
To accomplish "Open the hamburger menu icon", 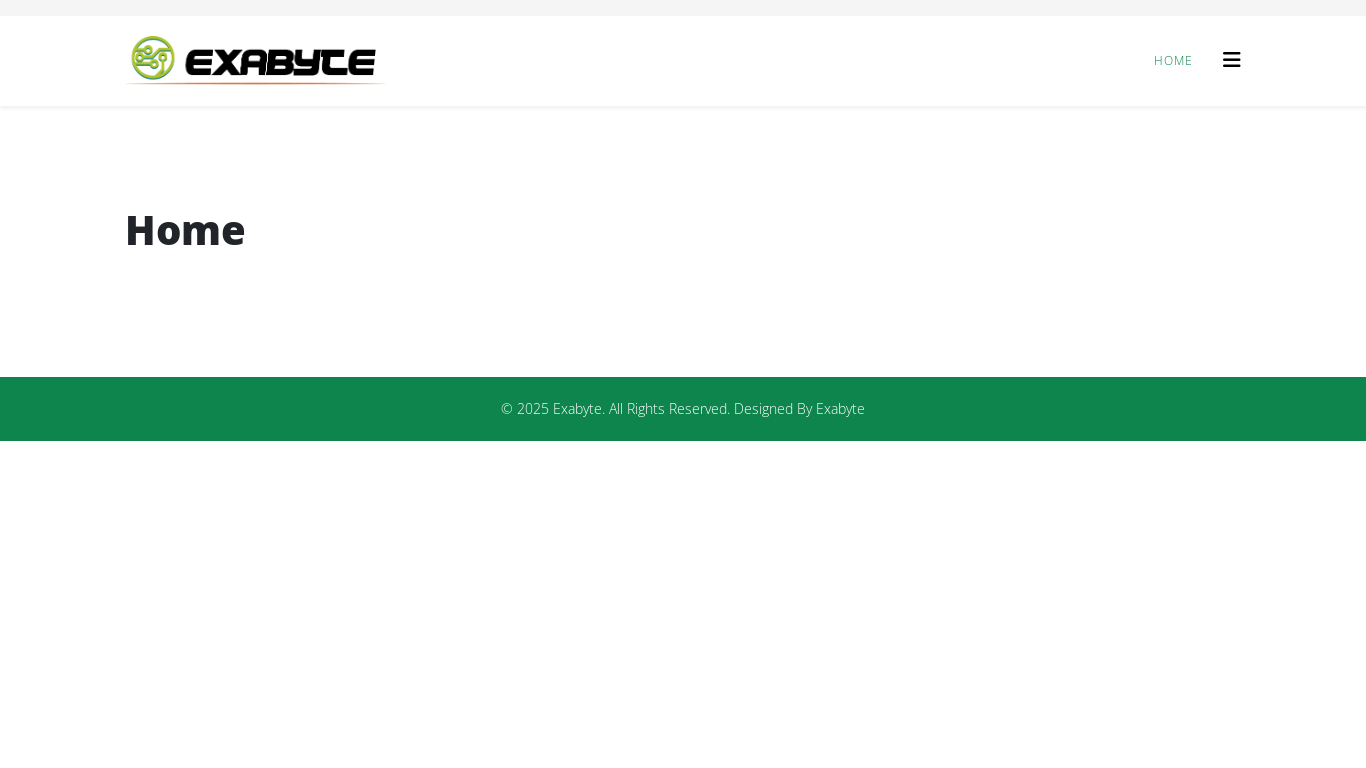I will 1231,60.
